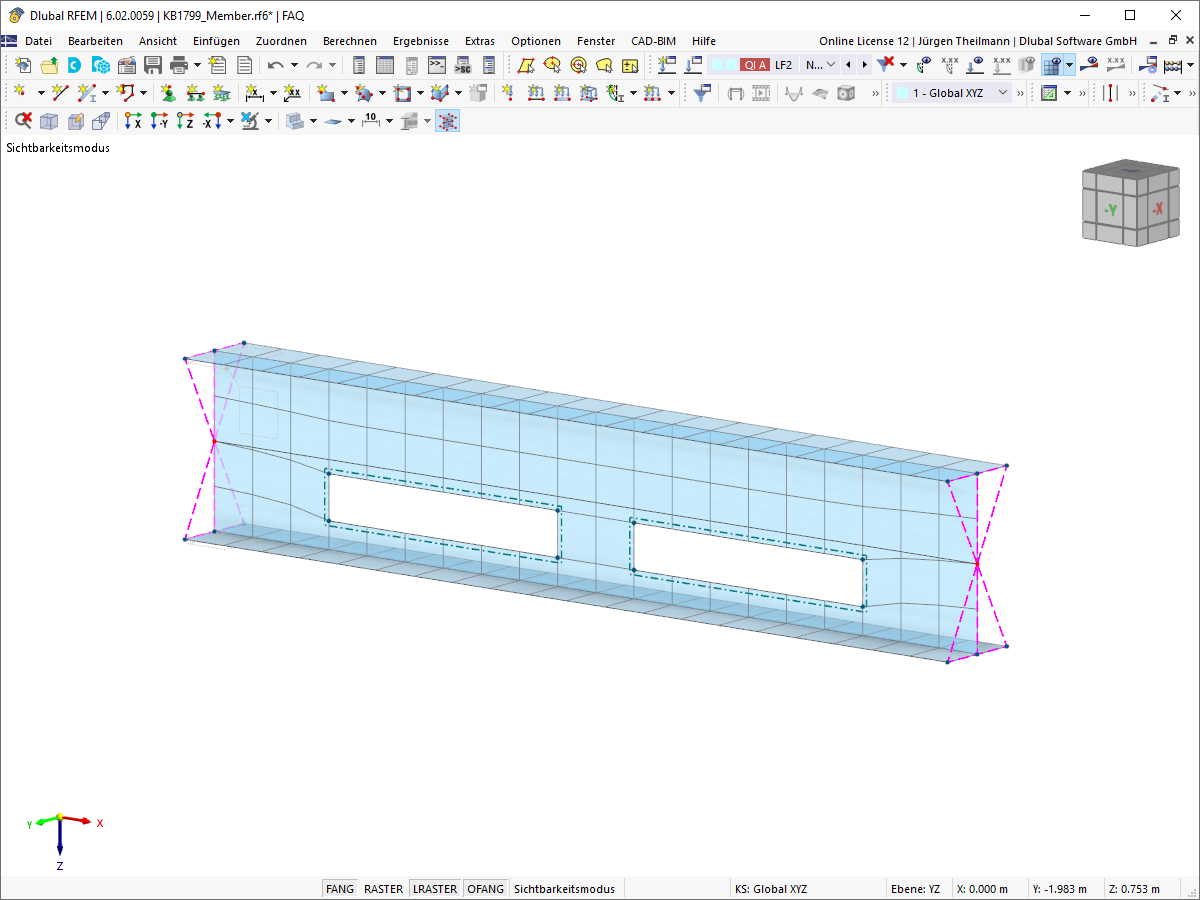Toggle RASTER in status bar

(383, 888)
